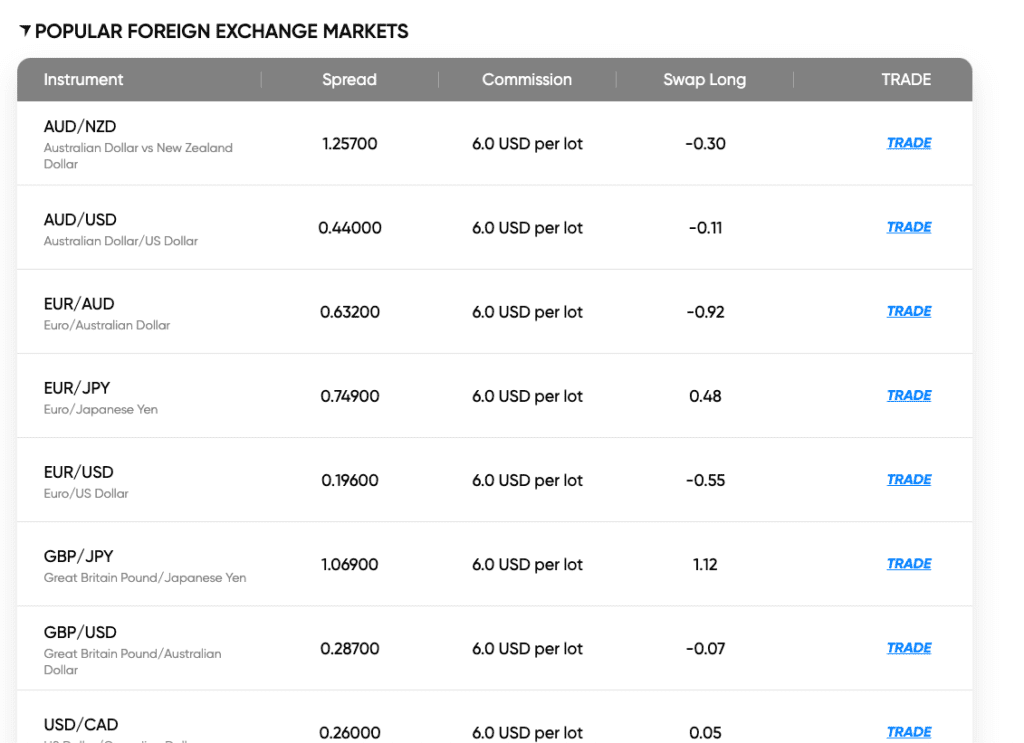Select the AUD/NZD instrument name
Viewport: 1024px width, 743px height.
coord(80,127)
